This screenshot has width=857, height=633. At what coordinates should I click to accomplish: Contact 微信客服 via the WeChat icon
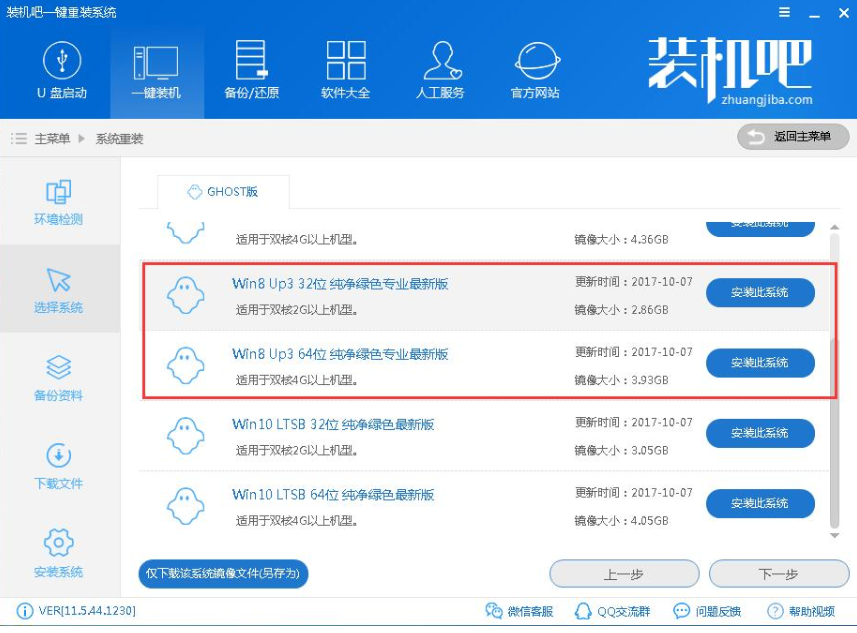516,611
